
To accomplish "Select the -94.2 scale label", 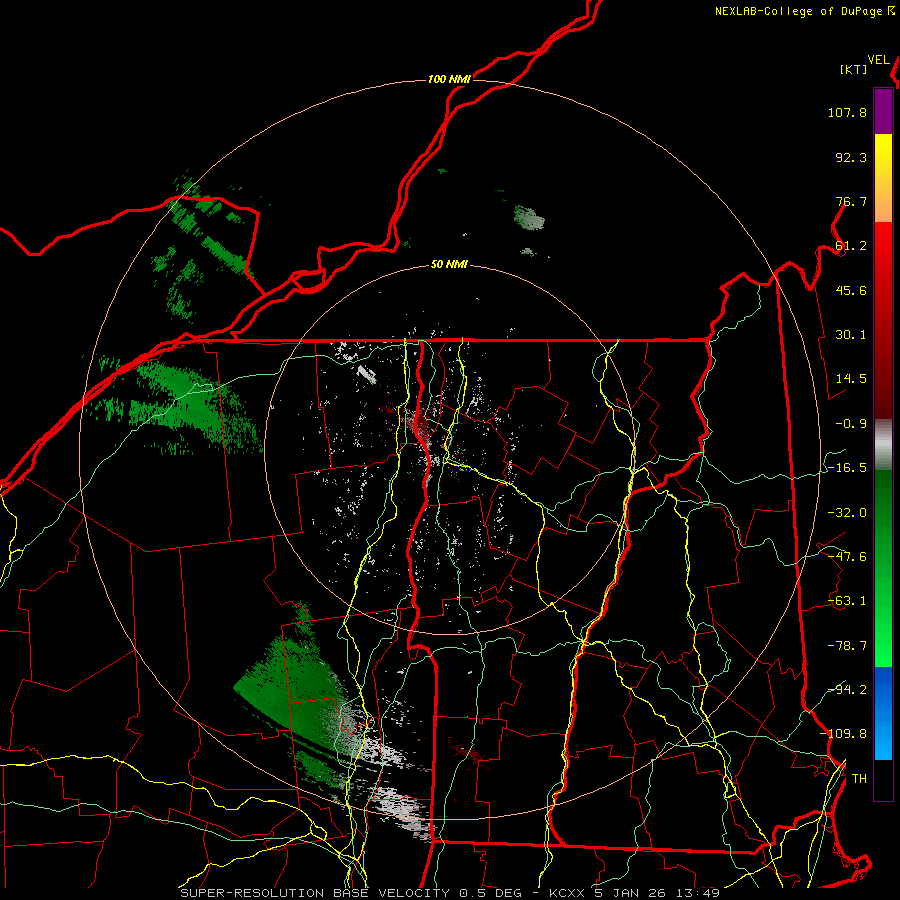I will 847,690.
